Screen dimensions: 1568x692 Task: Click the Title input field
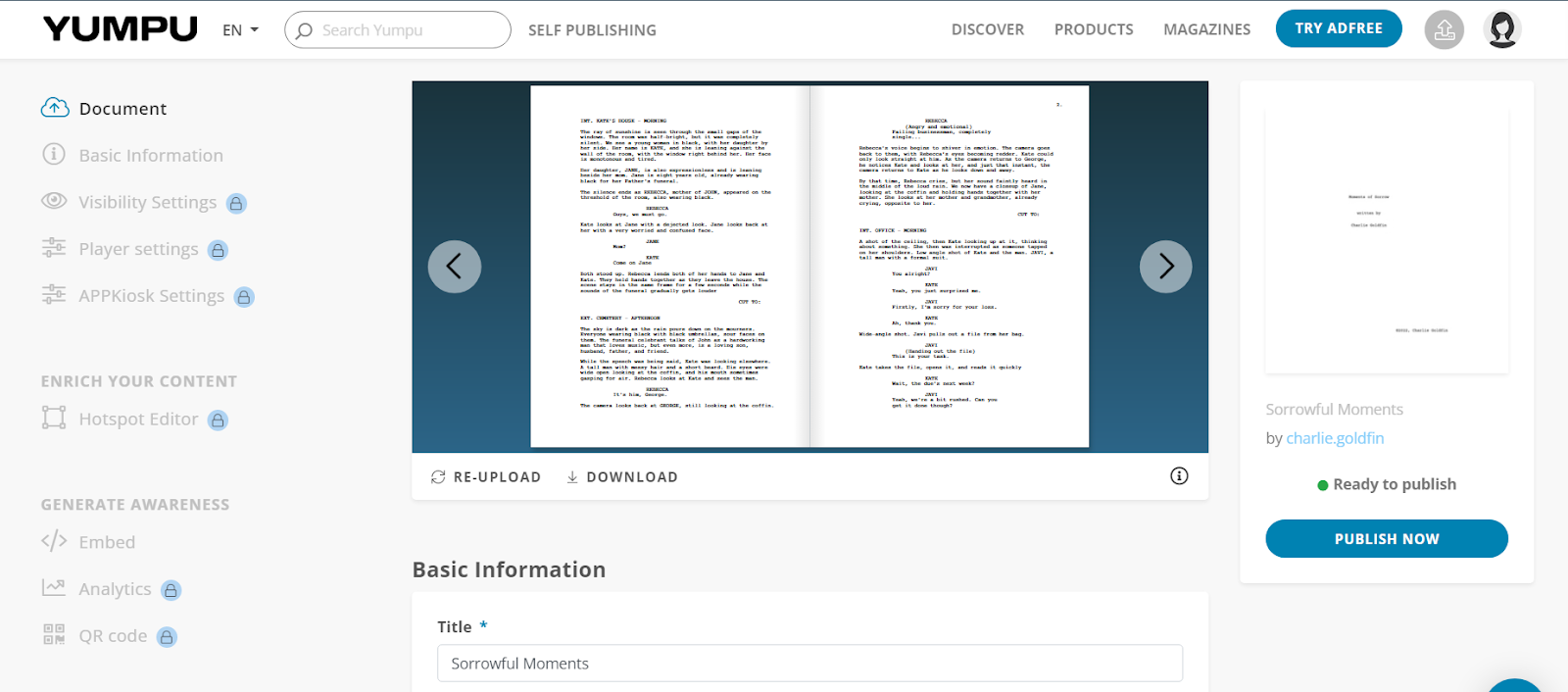pyautogui.click(x=809, y=664)
